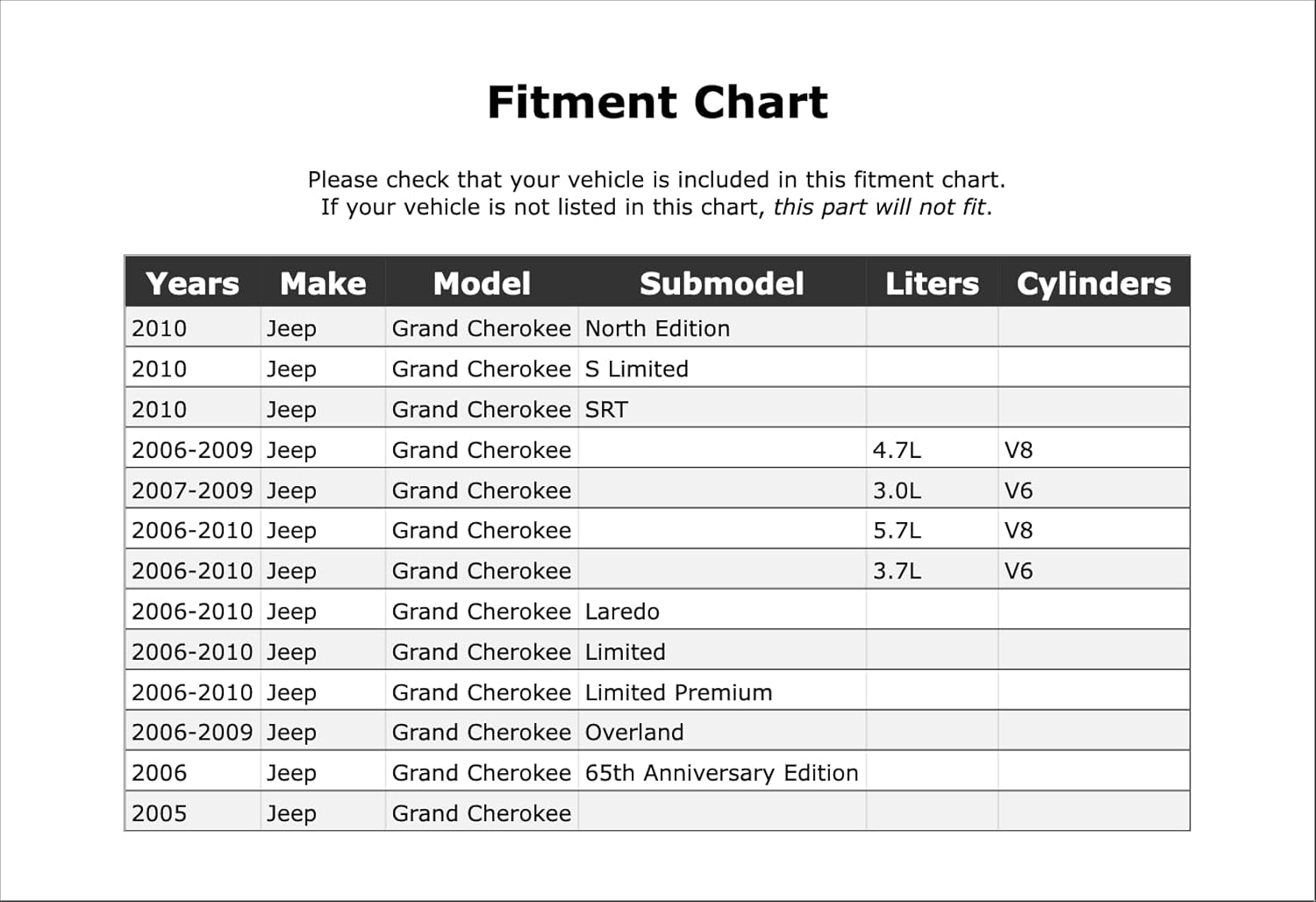
Task: Click the 2005 year cell
Action: coord(193,813)
